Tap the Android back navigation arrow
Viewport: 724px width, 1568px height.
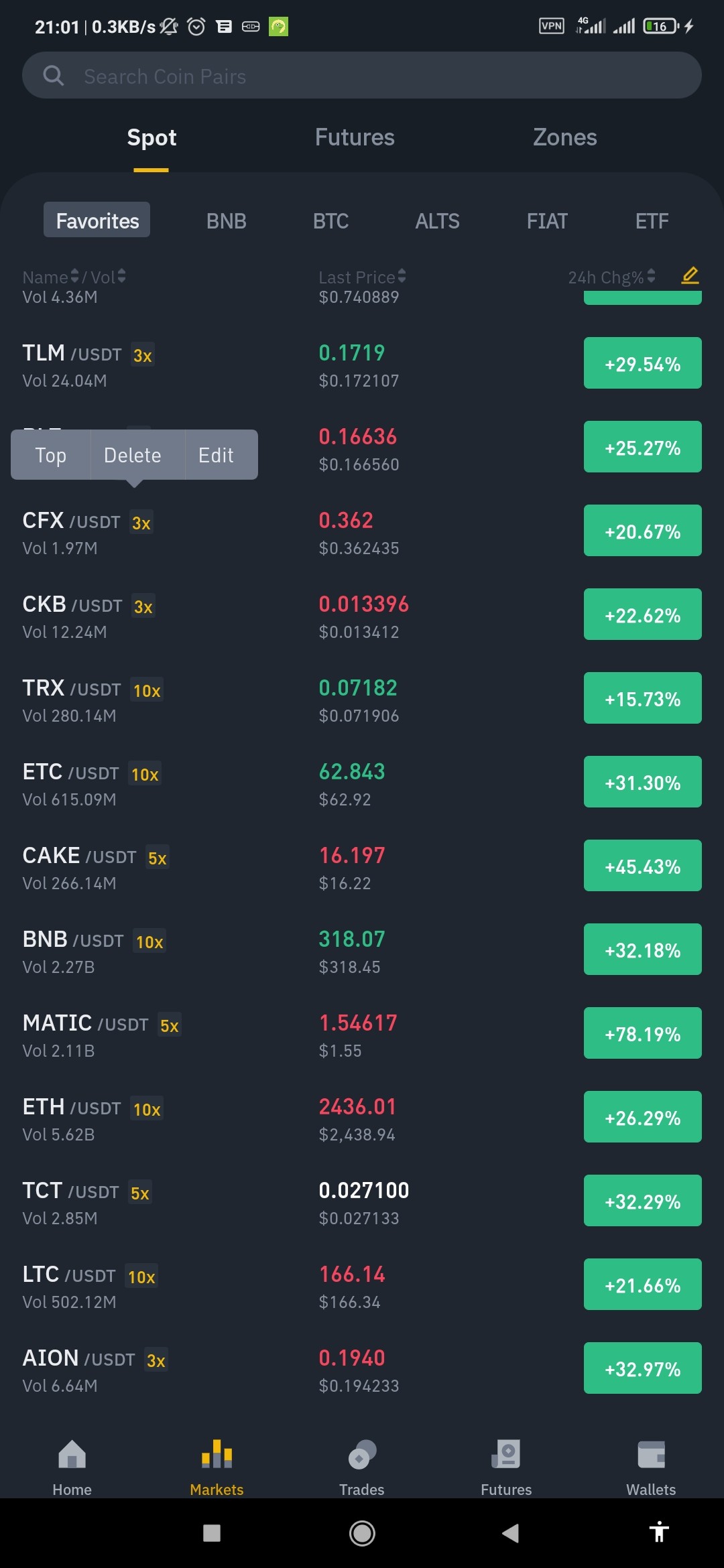tap(510, 1532)
